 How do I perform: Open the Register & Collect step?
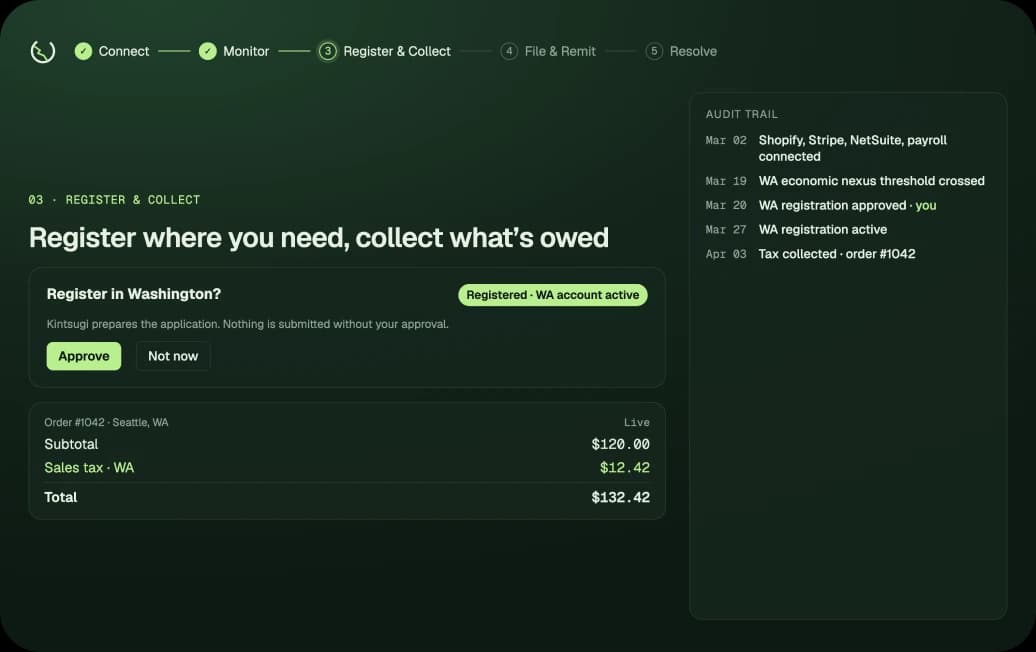coord(396,51)
